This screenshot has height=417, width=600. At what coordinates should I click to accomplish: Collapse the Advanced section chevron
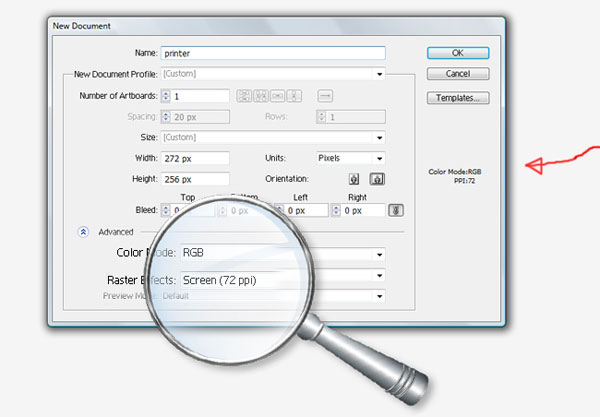(x=83, y=232)
